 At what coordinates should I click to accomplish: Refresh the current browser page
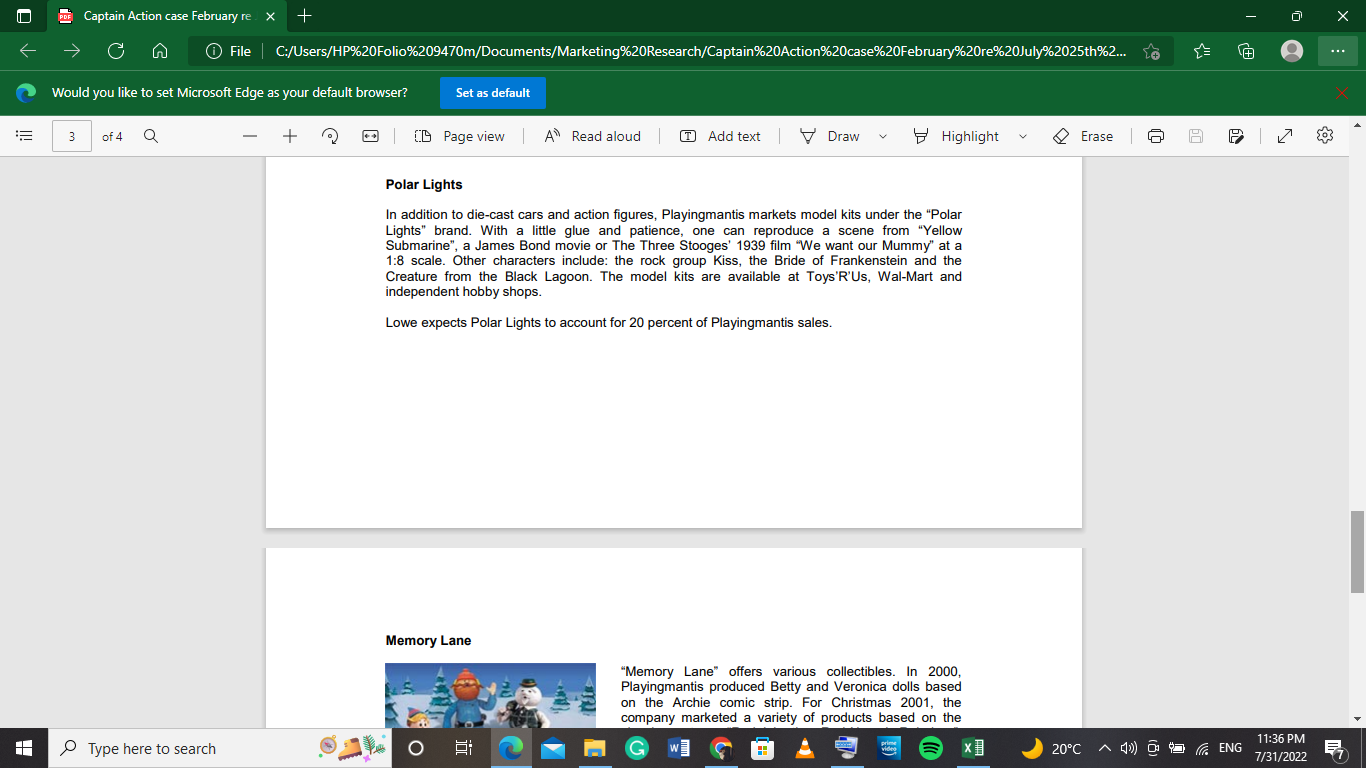pyautogui.click(x=116, y=51)
